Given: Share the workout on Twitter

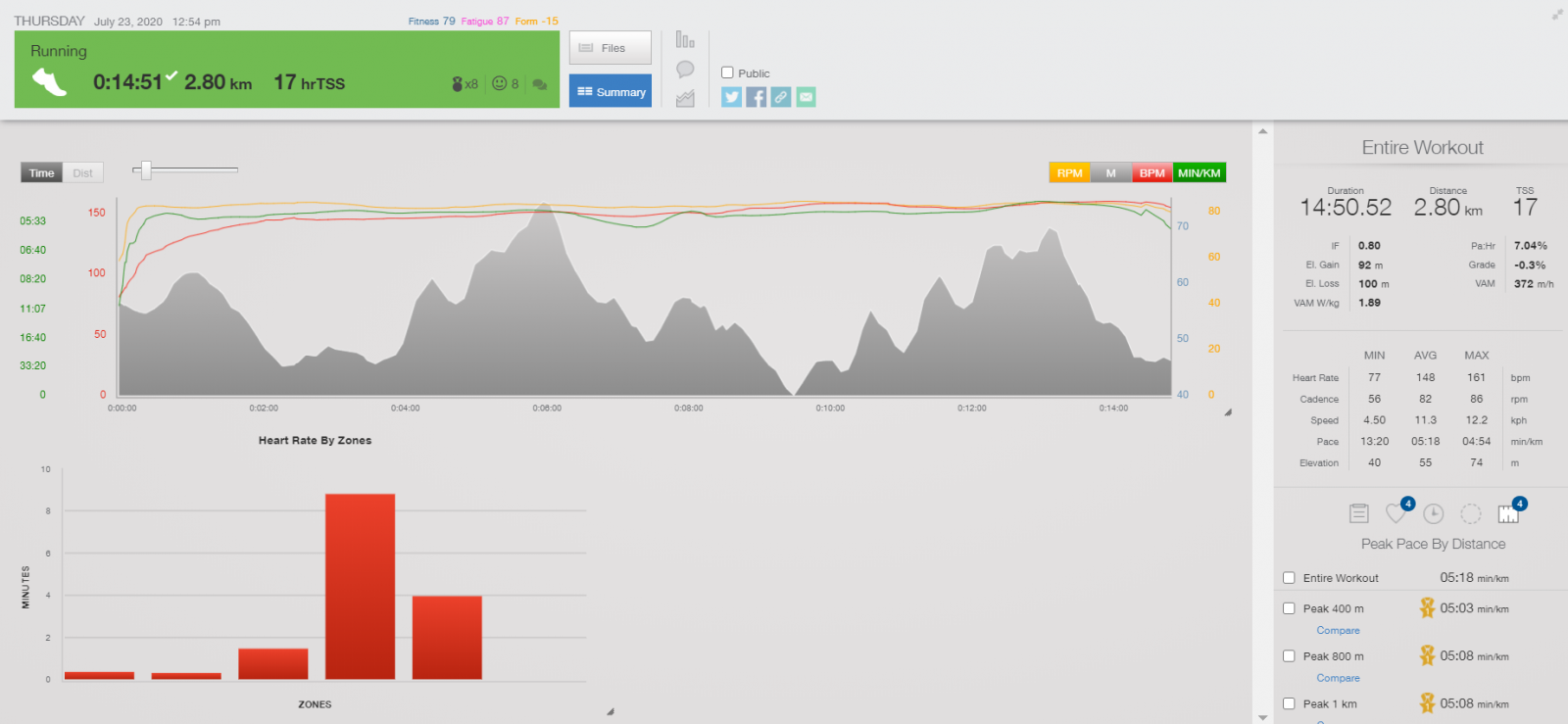Looking at the screenshot, I should pos(731,97).
